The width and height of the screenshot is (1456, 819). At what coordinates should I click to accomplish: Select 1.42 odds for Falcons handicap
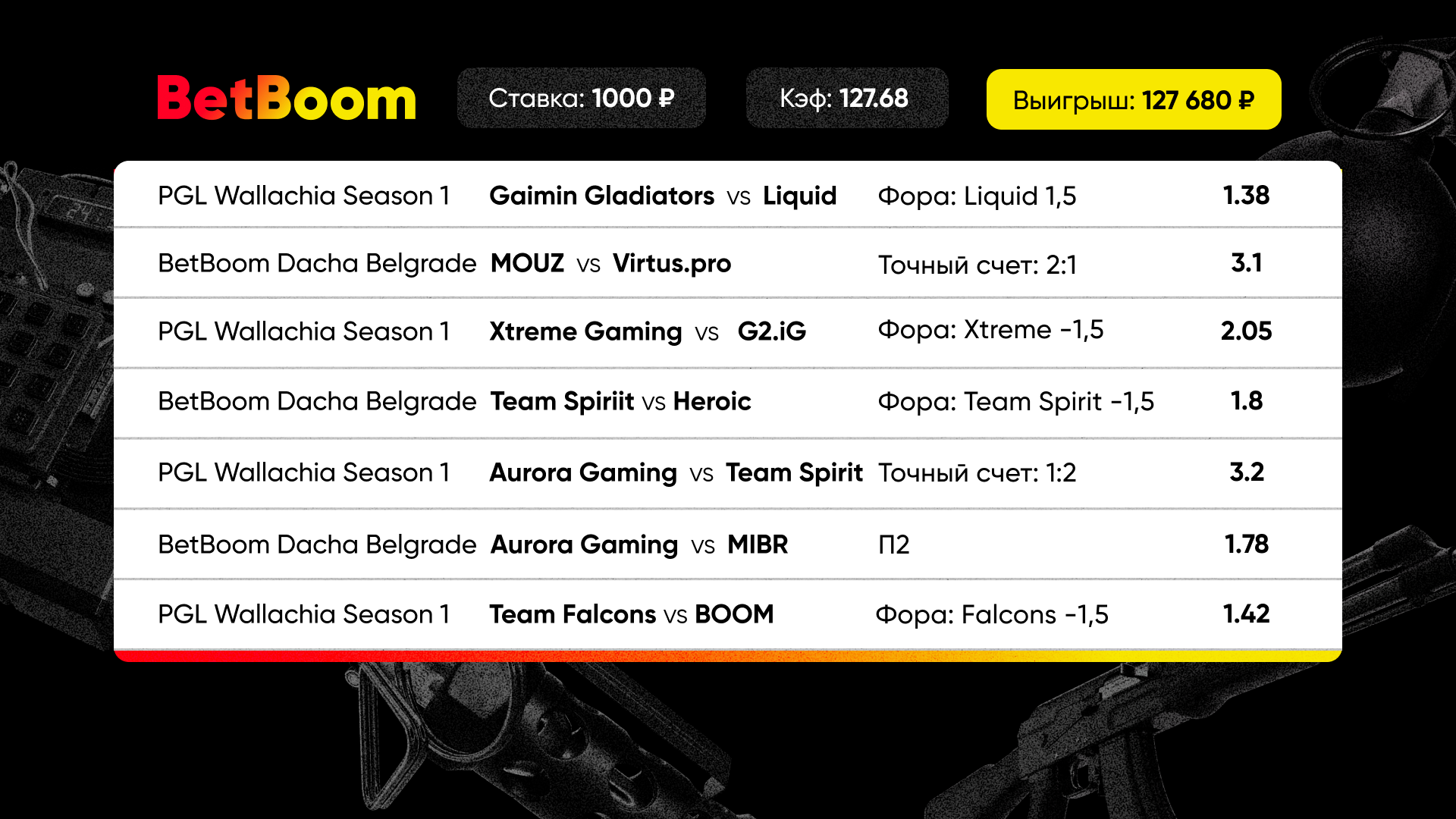click(x=1246, y=613)
